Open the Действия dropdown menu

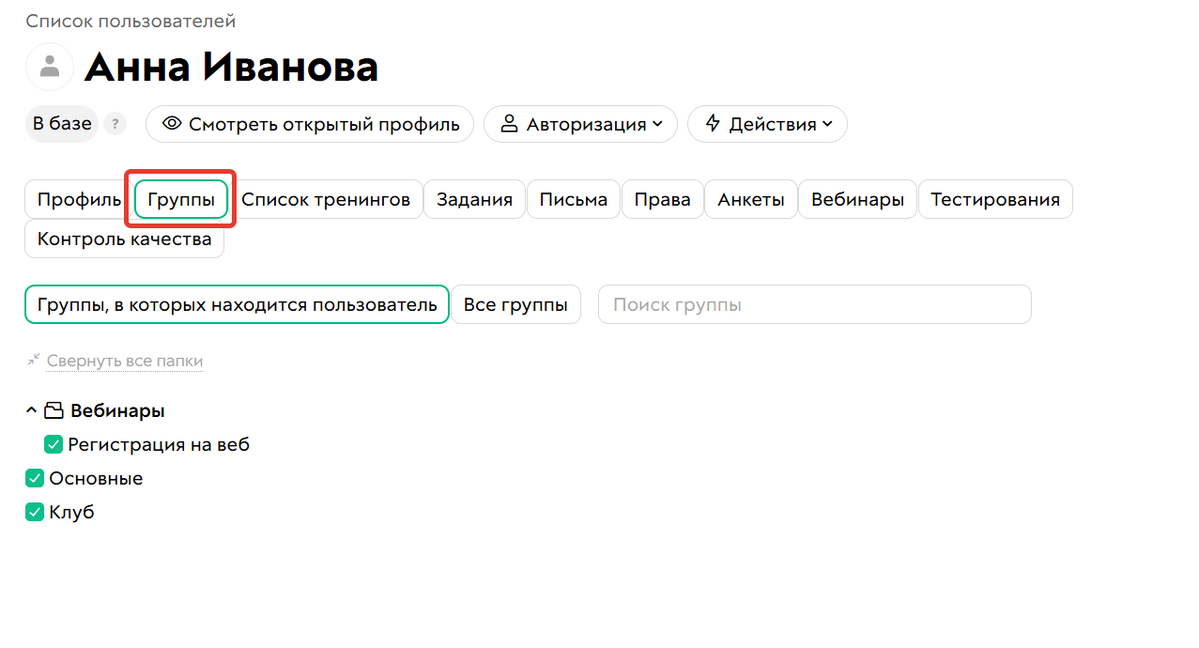(767, 124)
